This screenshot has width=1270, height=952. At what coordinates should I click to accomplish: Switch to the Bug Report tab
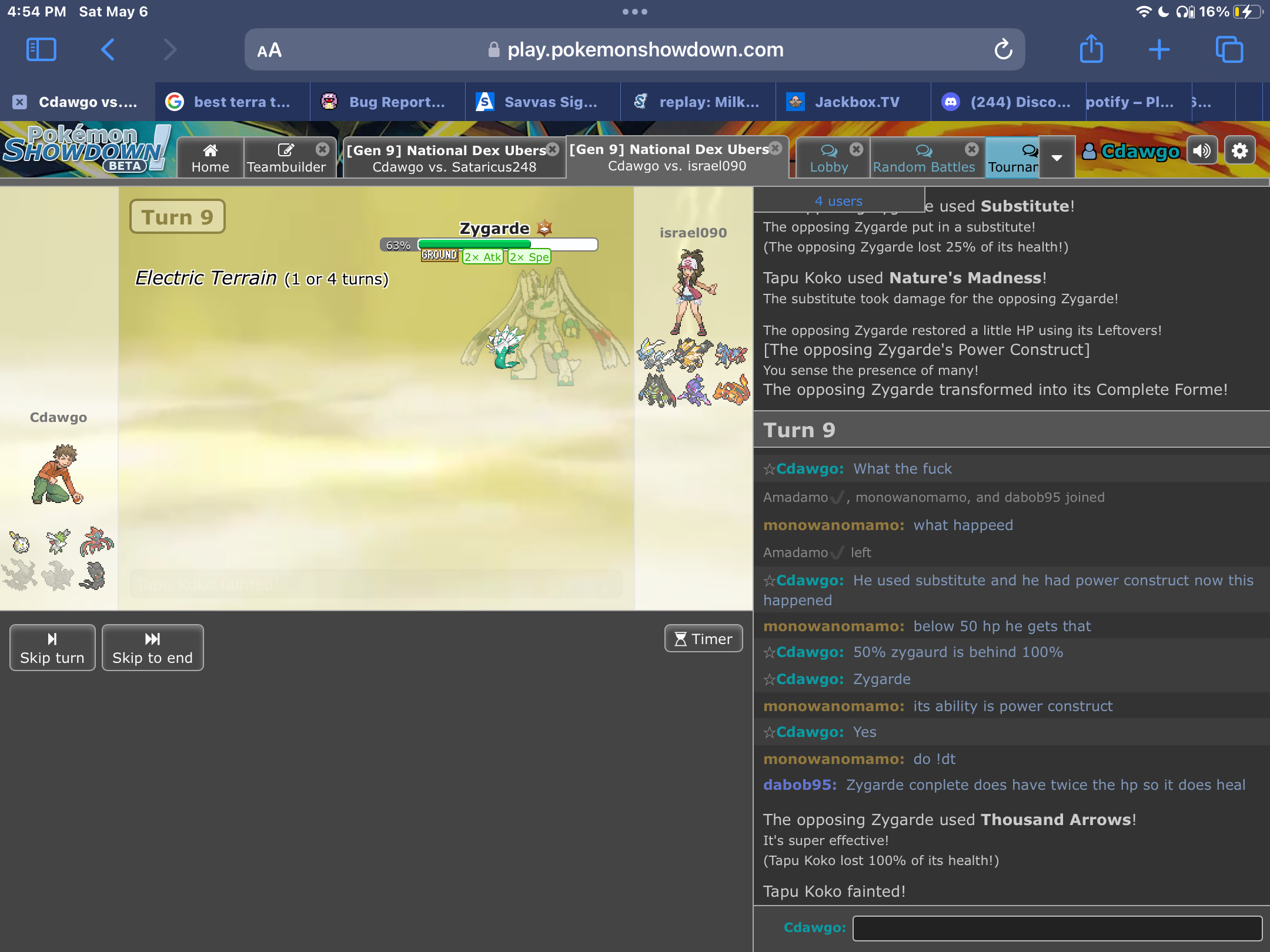click(x=388, y=102)
